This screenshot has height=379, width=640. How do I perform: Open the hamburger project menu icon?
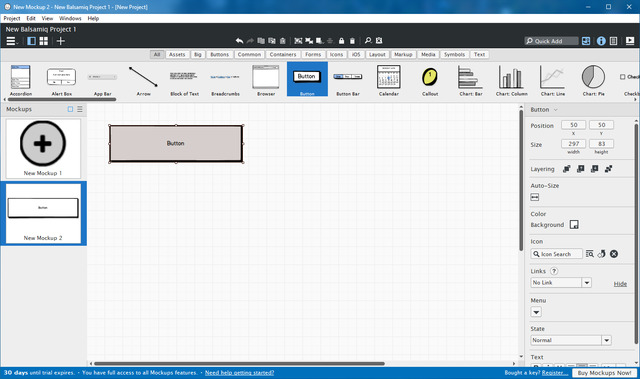pos(11,41)
